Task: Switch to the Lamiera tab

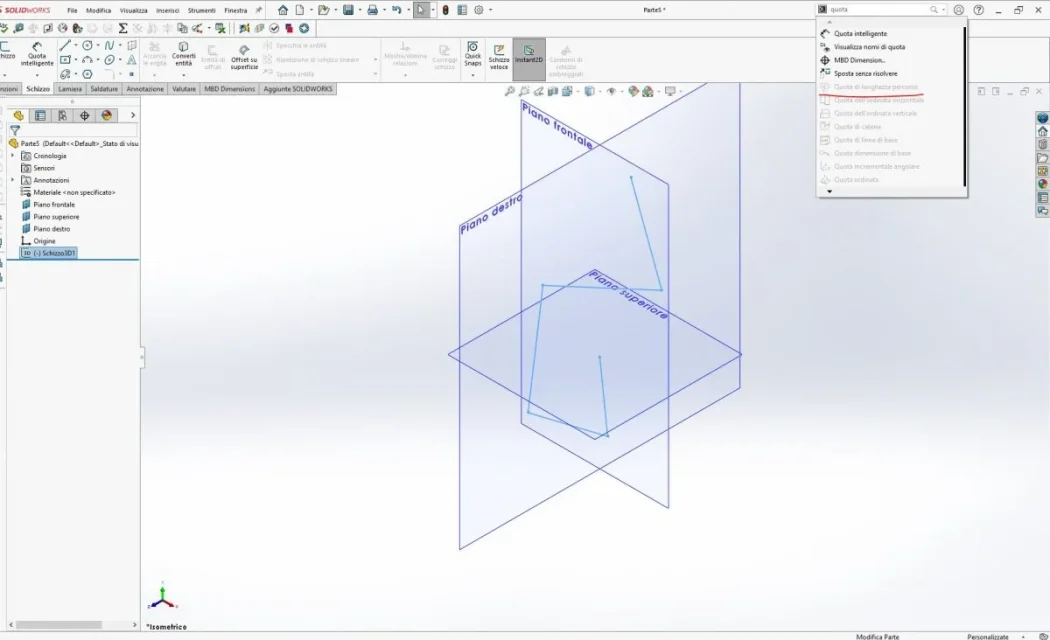Action: (x=70, y=89)
